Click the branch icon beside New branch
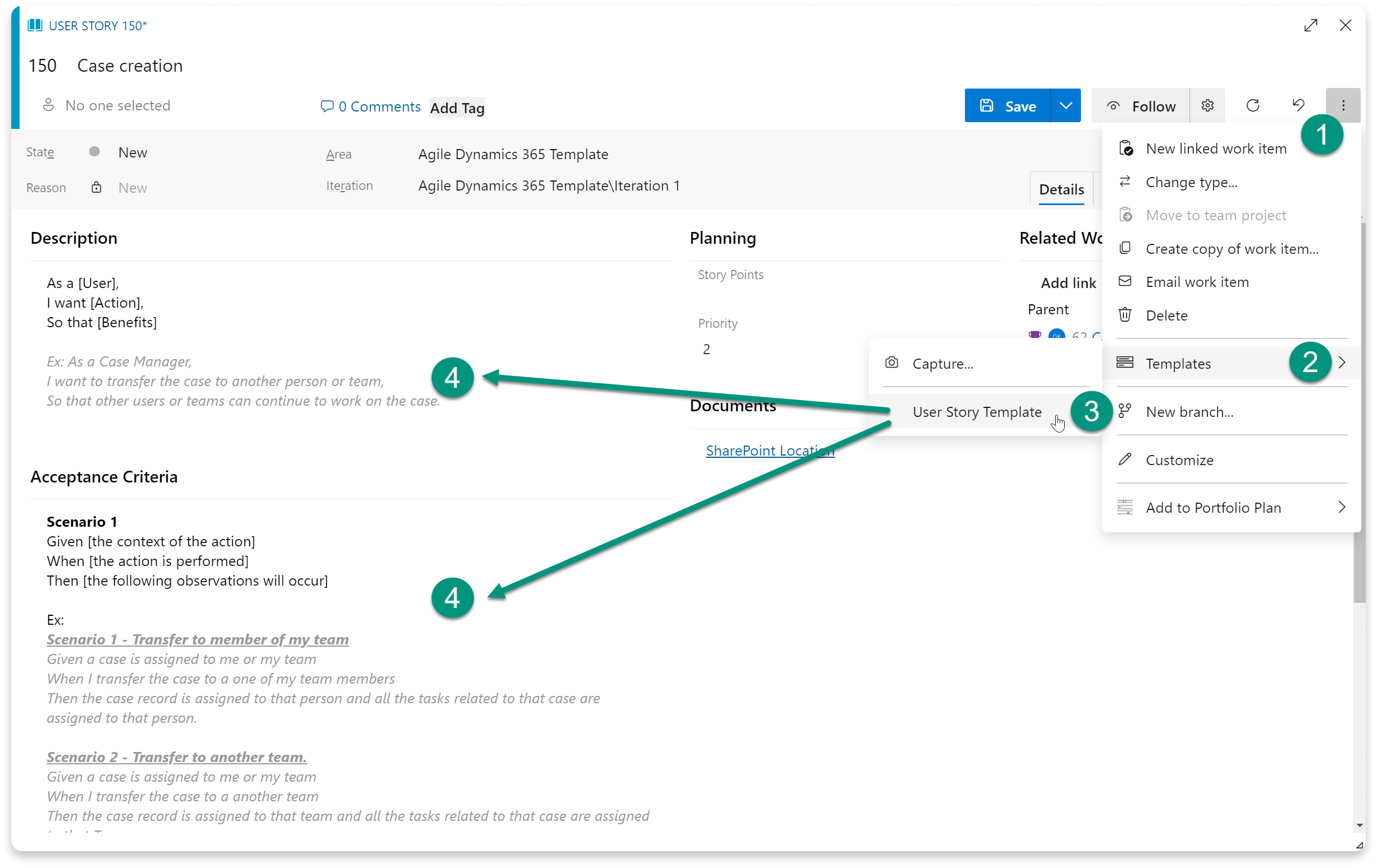The image size is (1377, 868). point(1125,411)
